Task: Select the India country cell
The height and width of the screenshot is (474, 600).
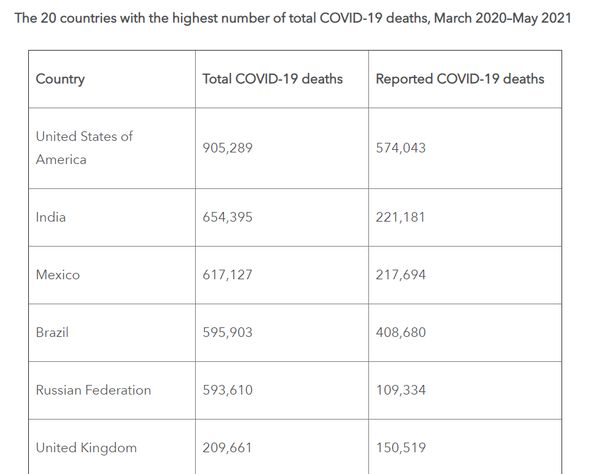Action: click(x=51, y=217)
